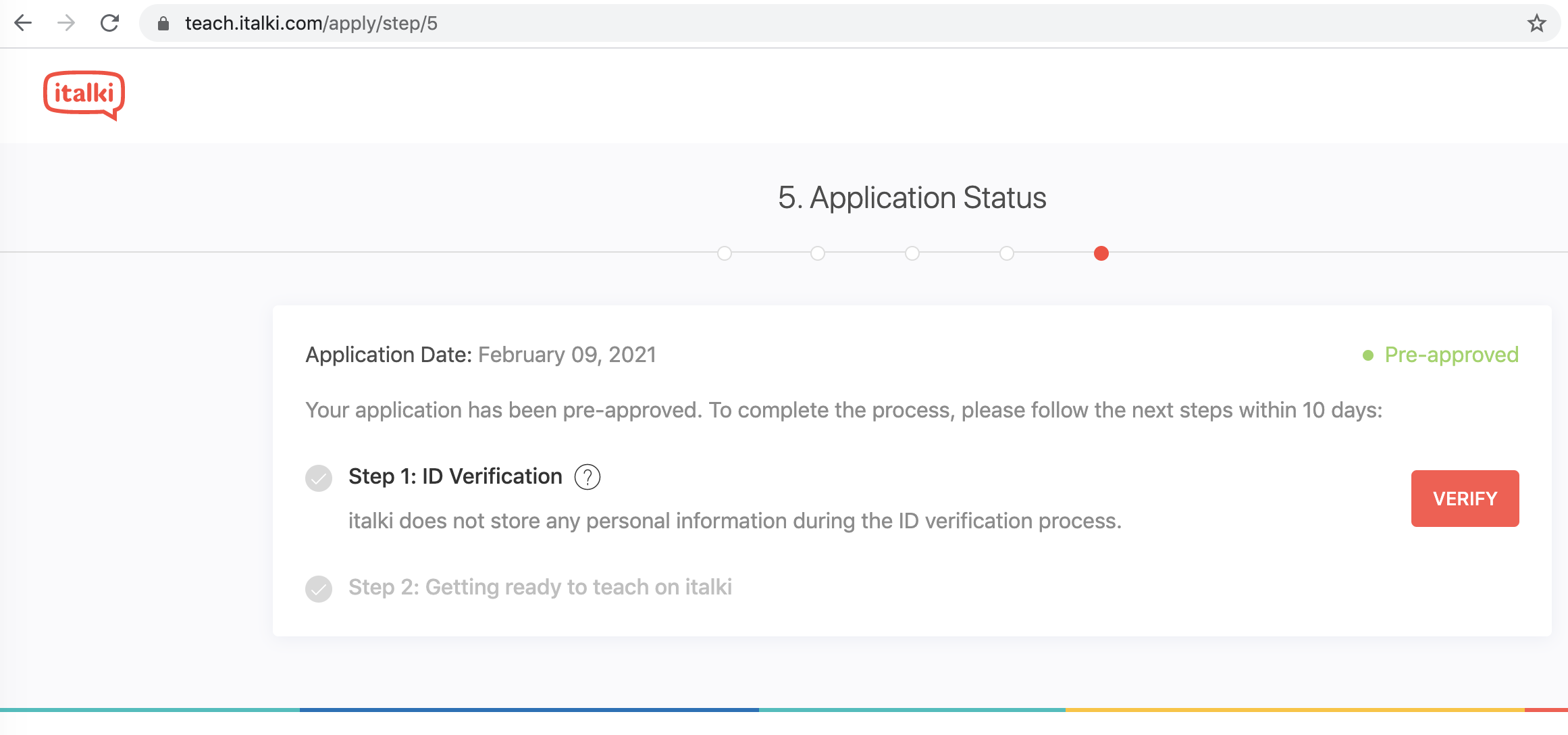Click the pre-approved instructions sentence
Screen dimensions: 1568x735
[844, 410]
